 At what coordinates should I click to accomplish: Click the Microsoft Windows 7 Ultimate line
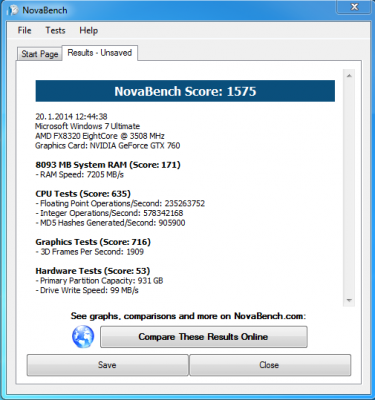coord(88,126)
